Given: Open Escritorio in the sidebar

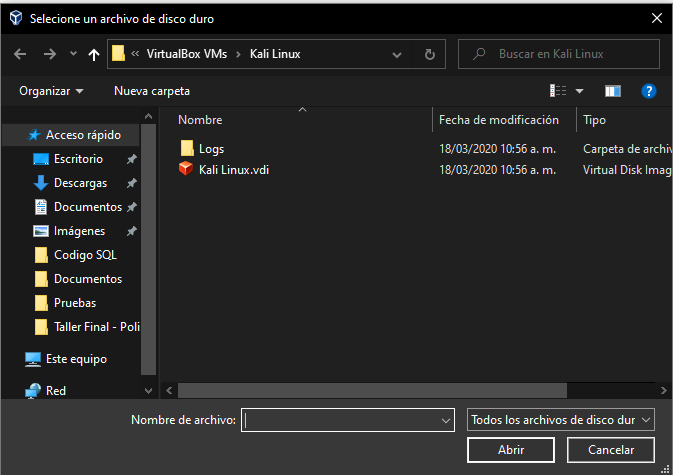Looking at the screenshot, I should tap(79, 159).
